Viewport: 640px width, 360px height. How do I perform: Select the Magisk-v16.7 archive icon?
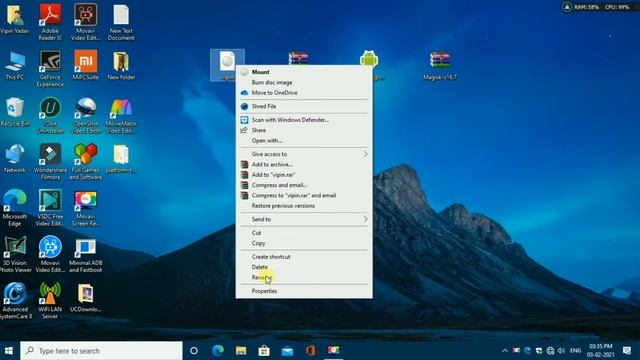(440, 65)
